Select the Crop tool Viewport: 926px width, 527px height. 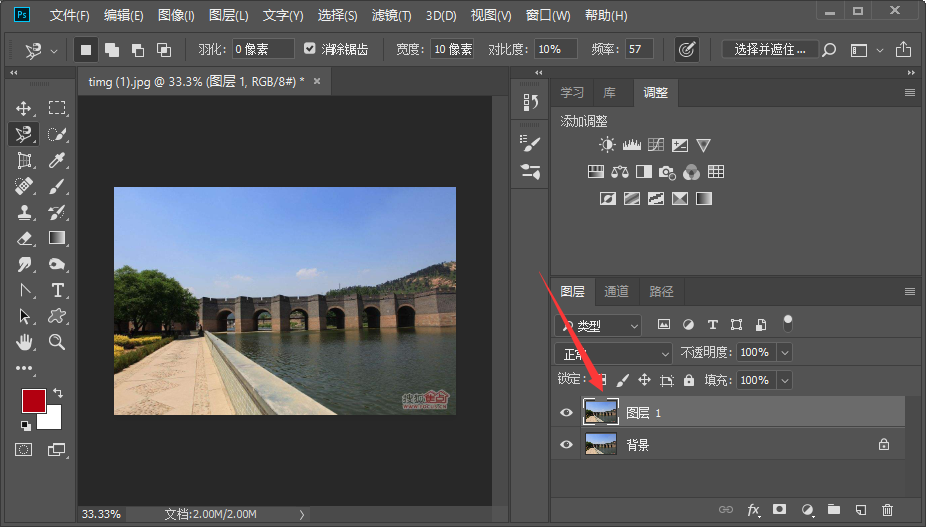tap(24, 160)
